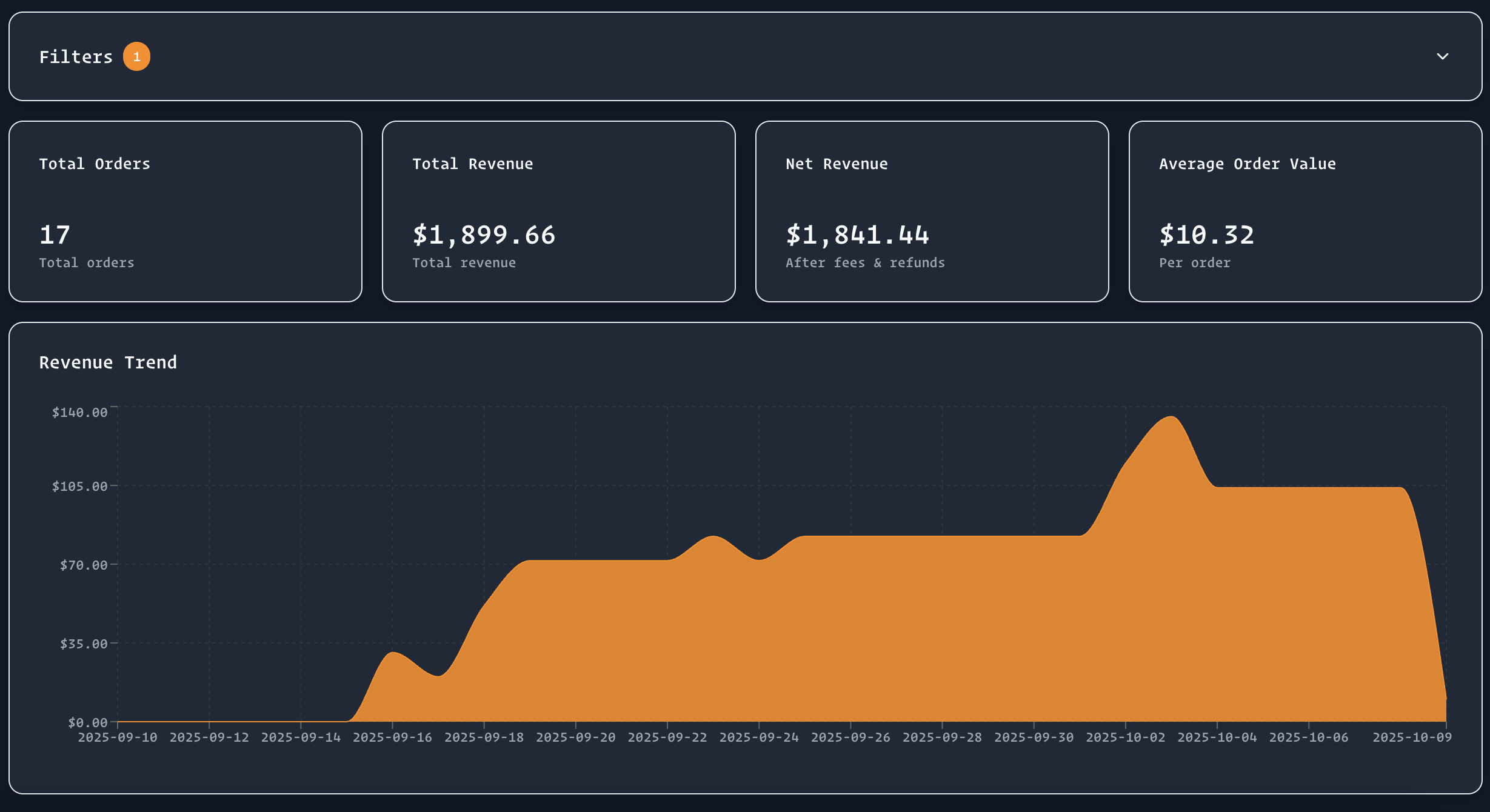This screenshot has height=812, width=1490.
Task: Expand Filters using the chevron arrow
Action: point(1443,56)
